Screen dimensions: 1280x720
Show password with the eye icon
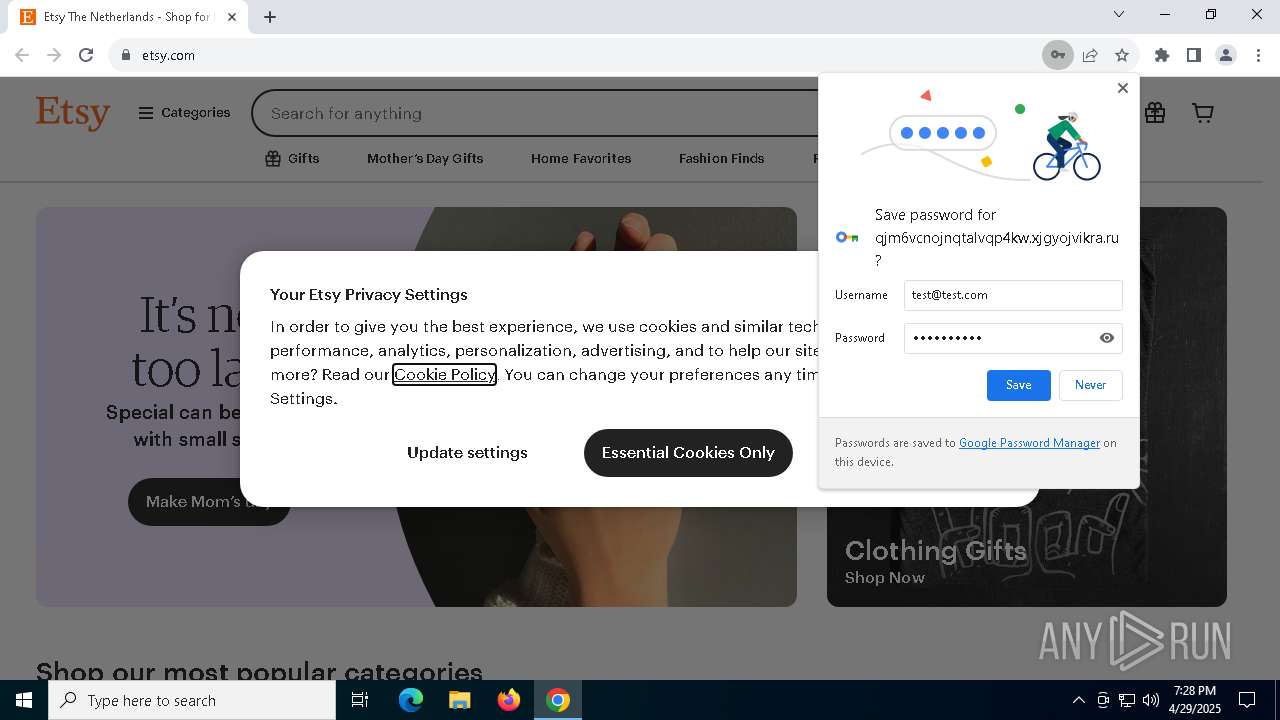coord(1107,338)
